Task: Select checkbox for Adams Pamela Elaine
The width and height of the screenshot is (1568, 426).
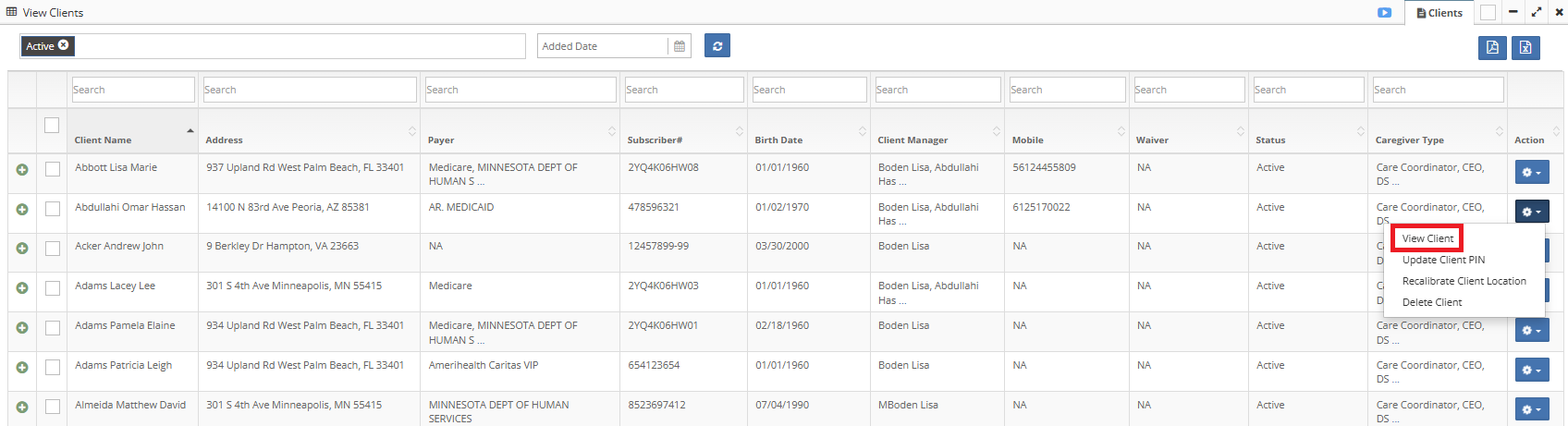Action: pyautogui.click(x=53, y=327)
